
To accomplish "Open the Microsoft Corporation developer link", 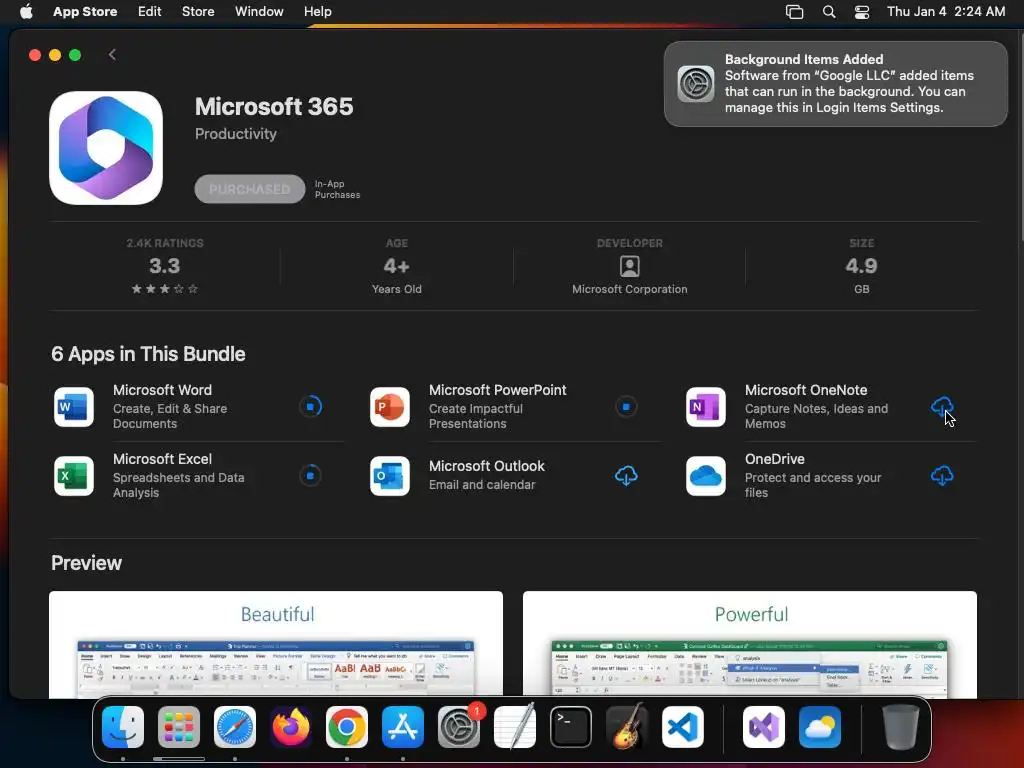I will [x=630, y=289].
